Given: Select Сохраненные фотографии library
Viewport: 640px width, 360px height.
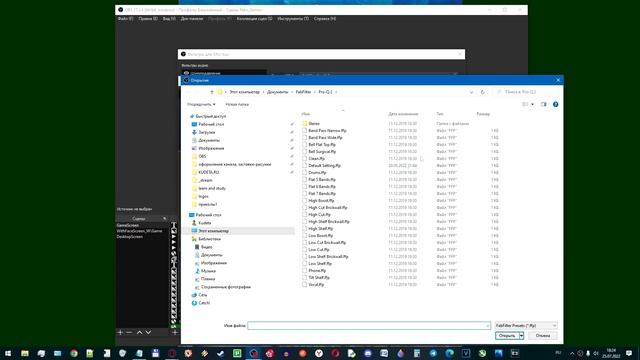Looking at the screenshot, I should tap(226, 287).
